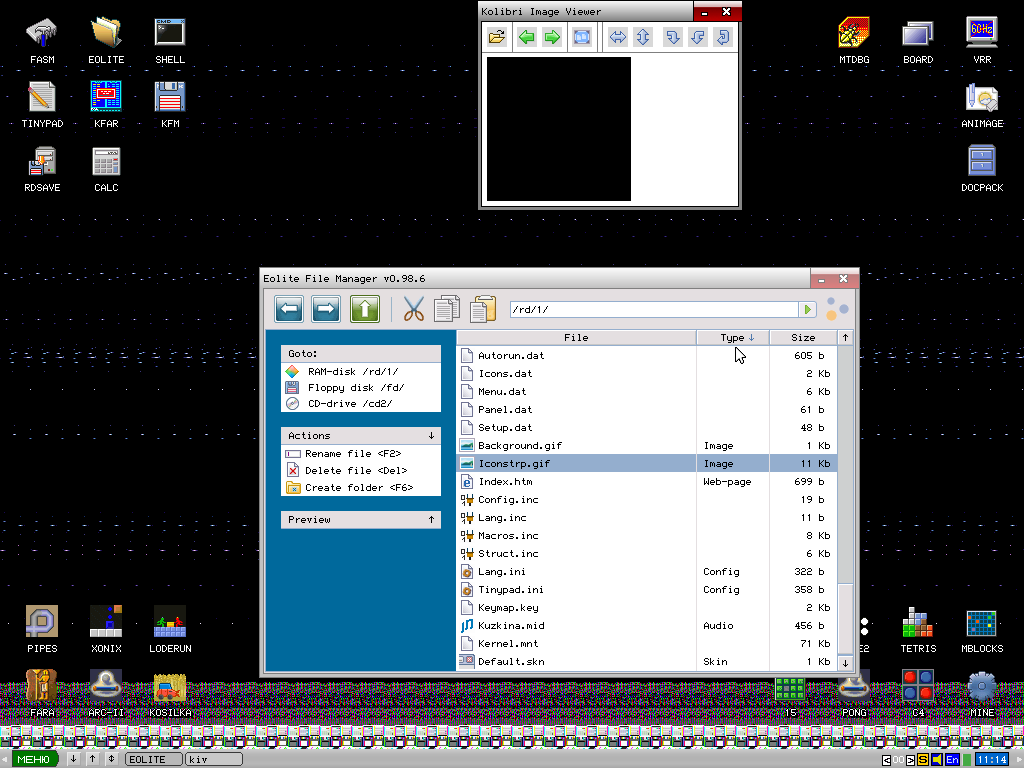
Task: Flip image horizontally in Image Viewer
Action: [617, 38]
